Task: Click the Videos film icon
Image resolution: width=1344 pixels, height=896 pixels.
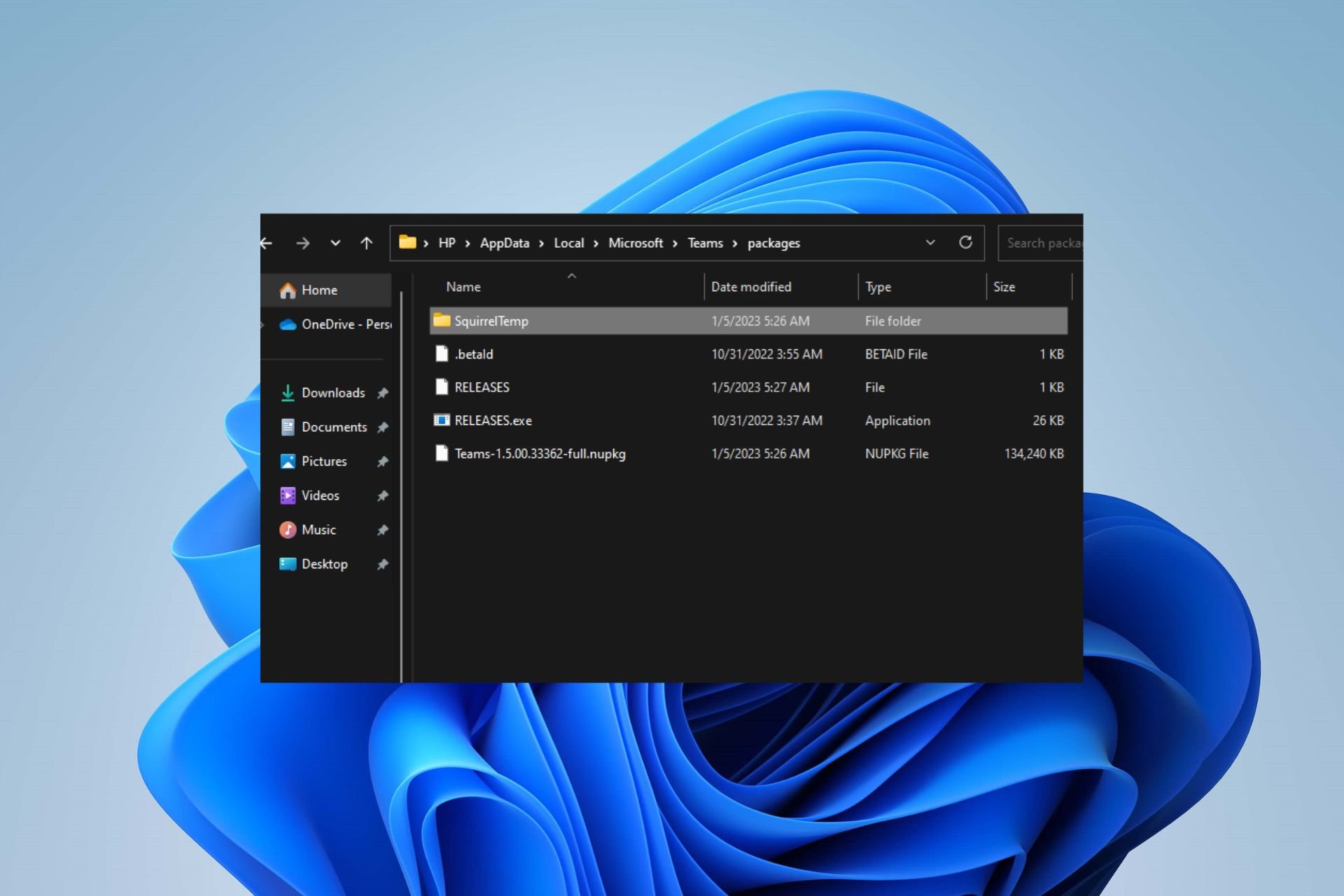Action: pyautogui.click(x=288, y=496)
